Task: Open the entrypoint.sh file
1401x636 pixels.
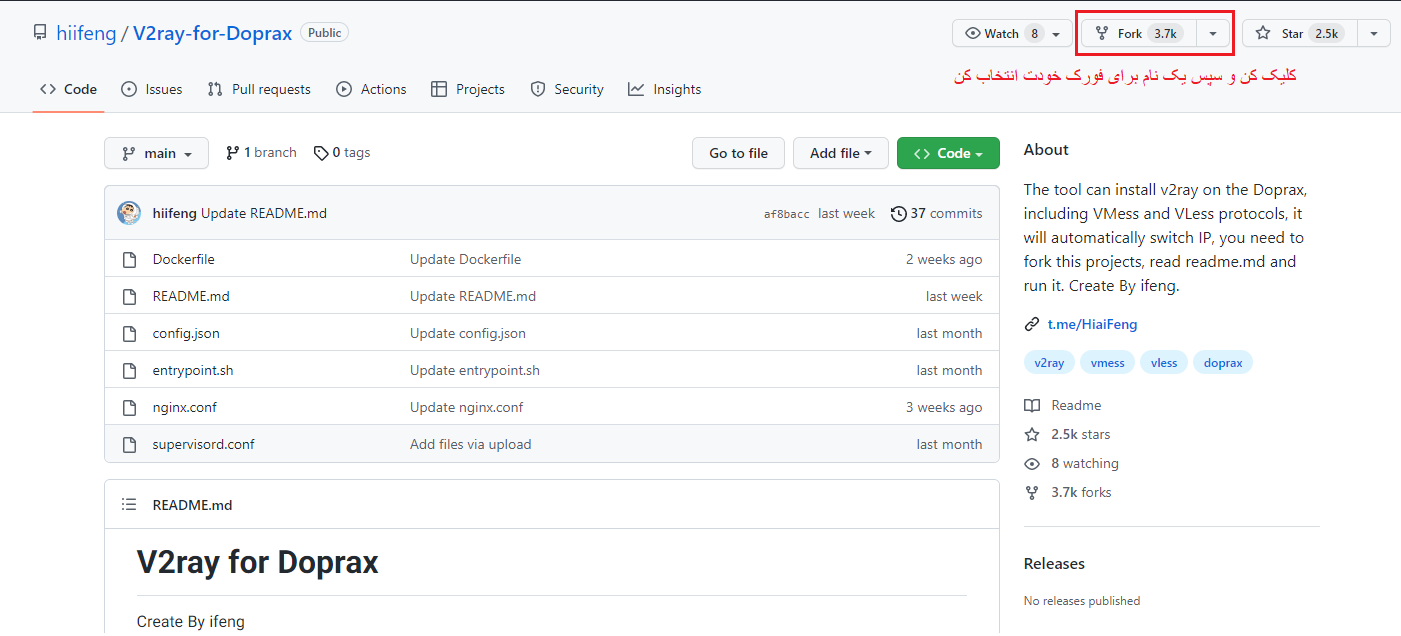Action: (x=193, y=370)
